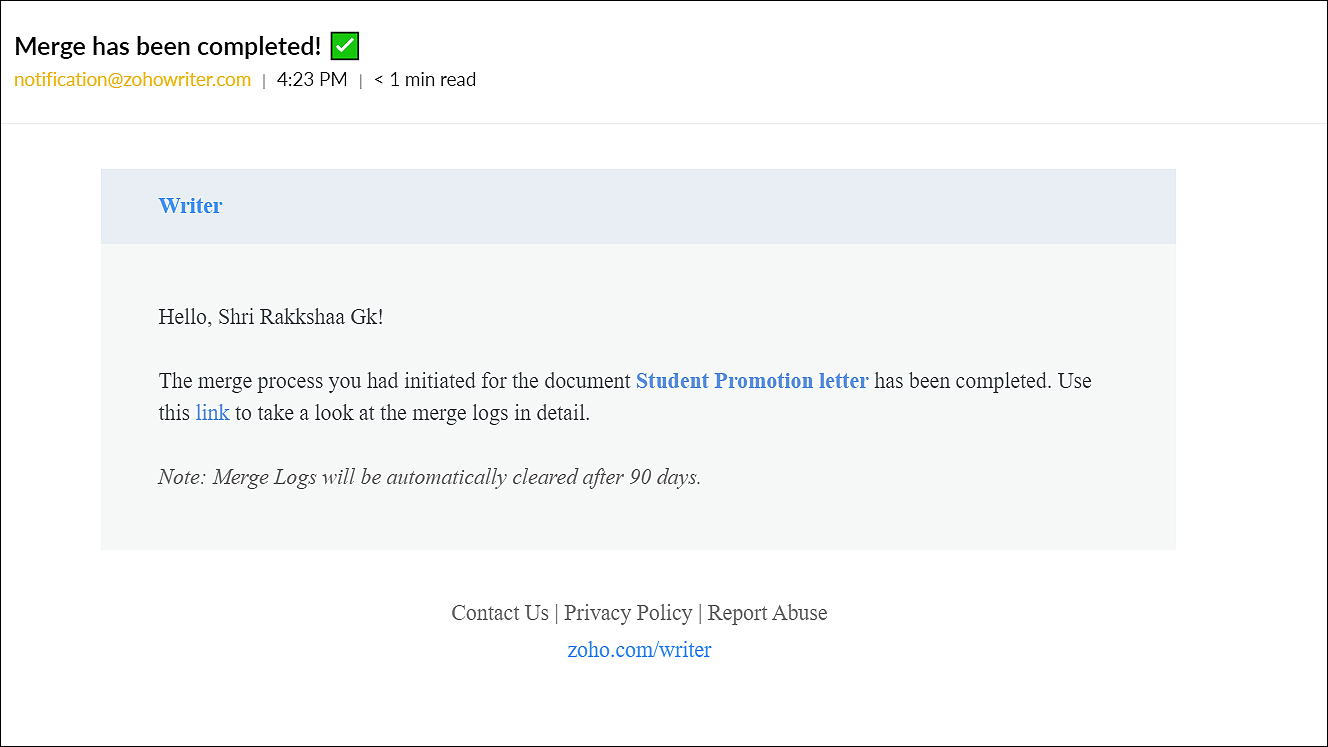Click the green checkmark icon in subject

click(344, 46)
